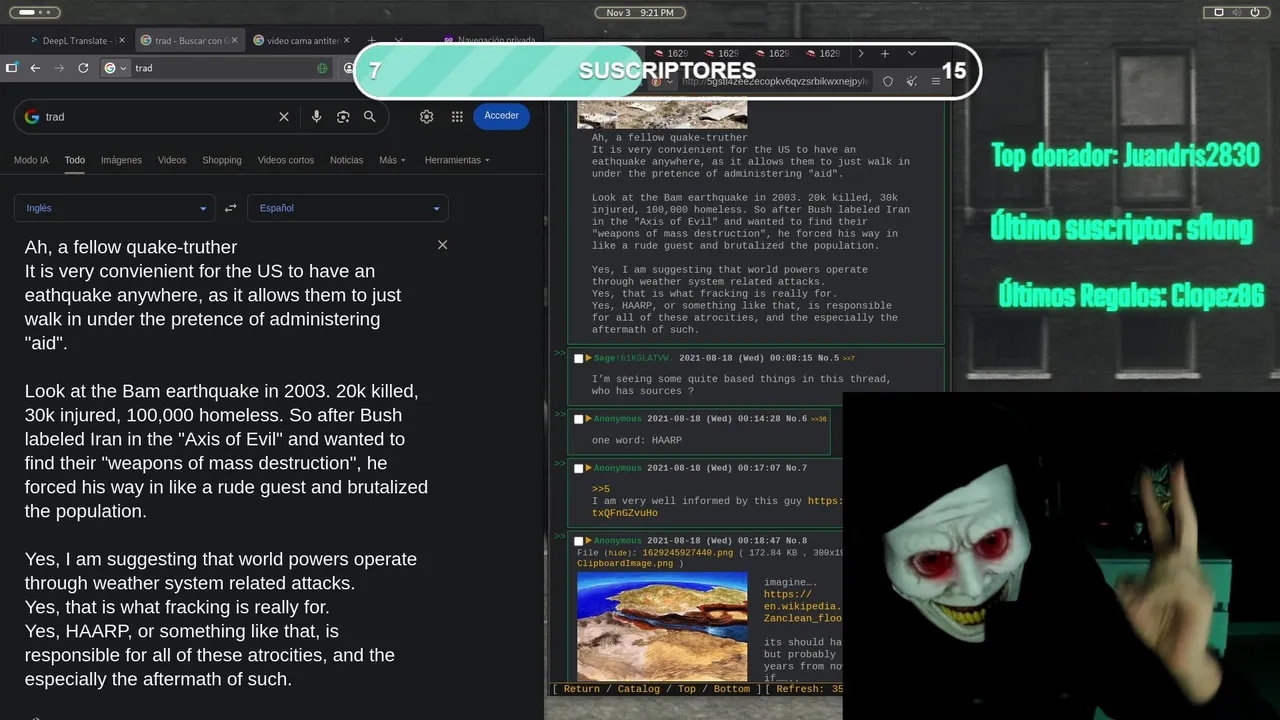The height and width of the screenshot is (720, 1280).
Task: Jump to Bottom via footer link
Action: [x=732, y=689]
